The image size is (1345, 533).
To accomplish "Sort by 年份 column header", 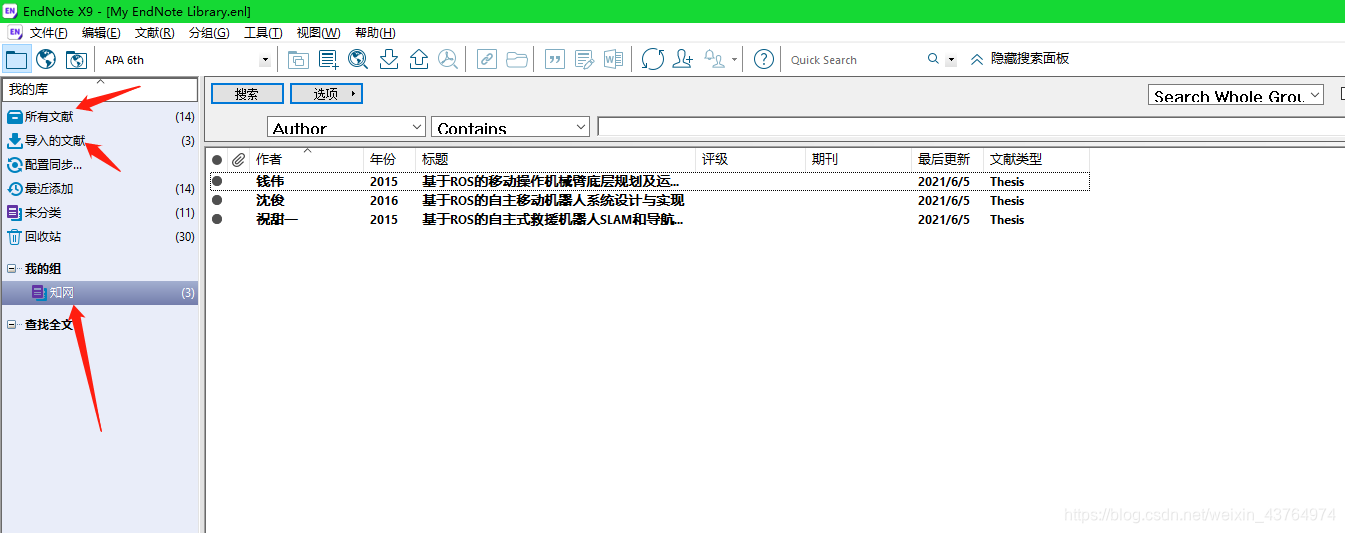I will click(390, 159).
